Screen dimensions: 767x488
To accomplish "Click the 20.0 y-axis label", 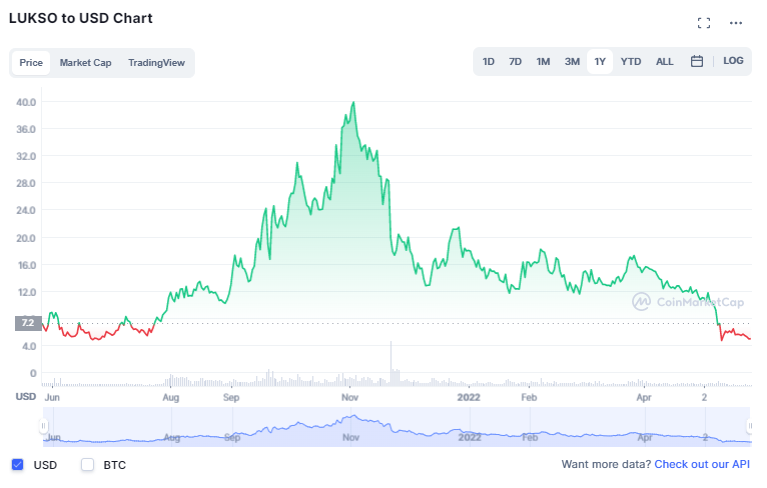I will click(26, 238).
